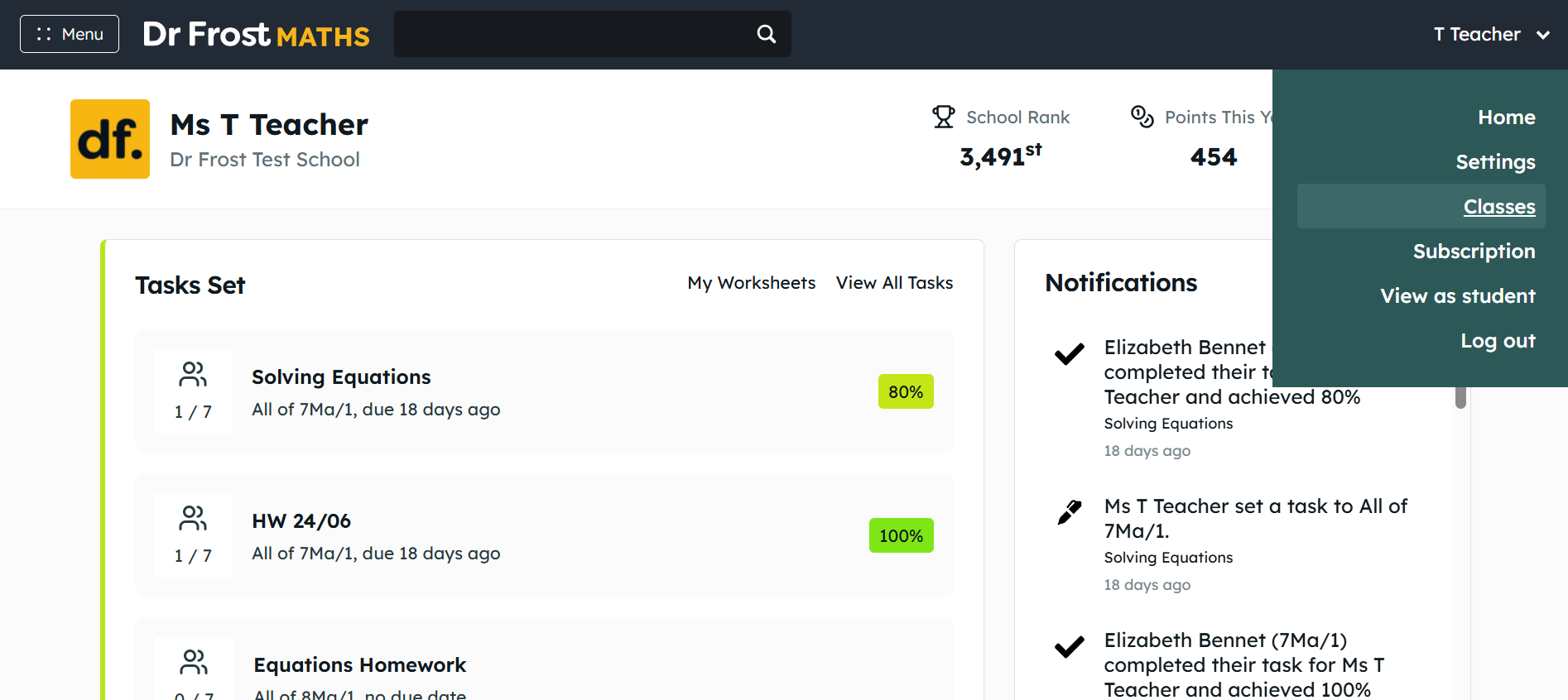Image resolution: width=1568 pixels, height=700 pixels.
Task: Click the Equations Homework group icon
Action: coord(194,662)
